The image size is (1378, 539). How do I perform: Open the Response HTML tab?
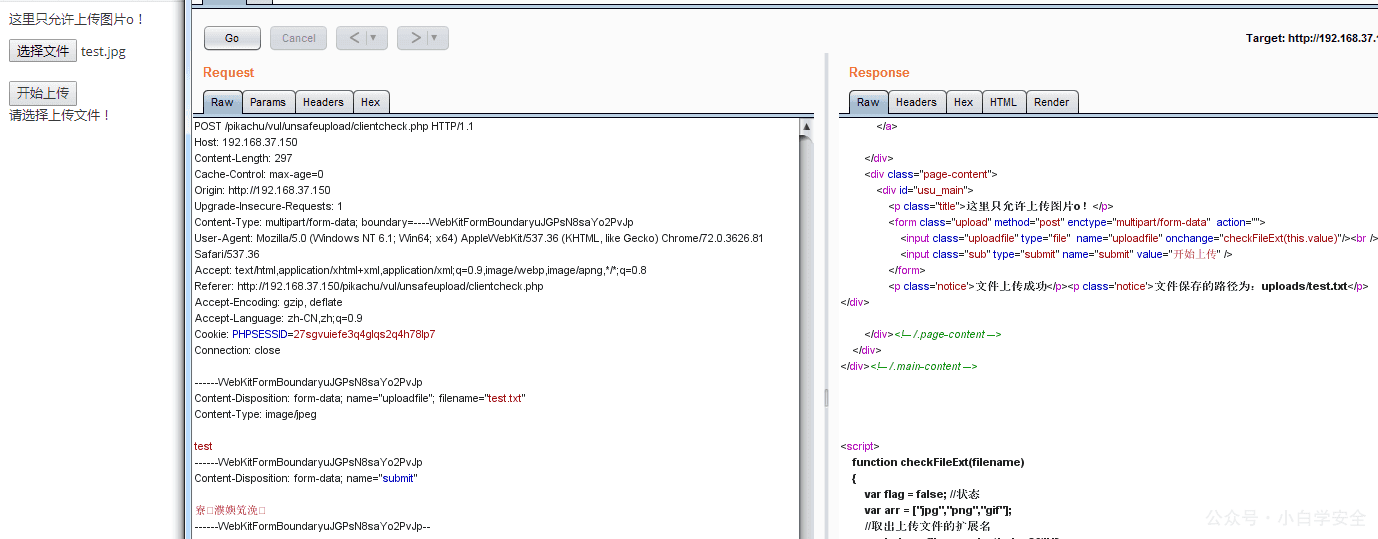click(1003, 102)
